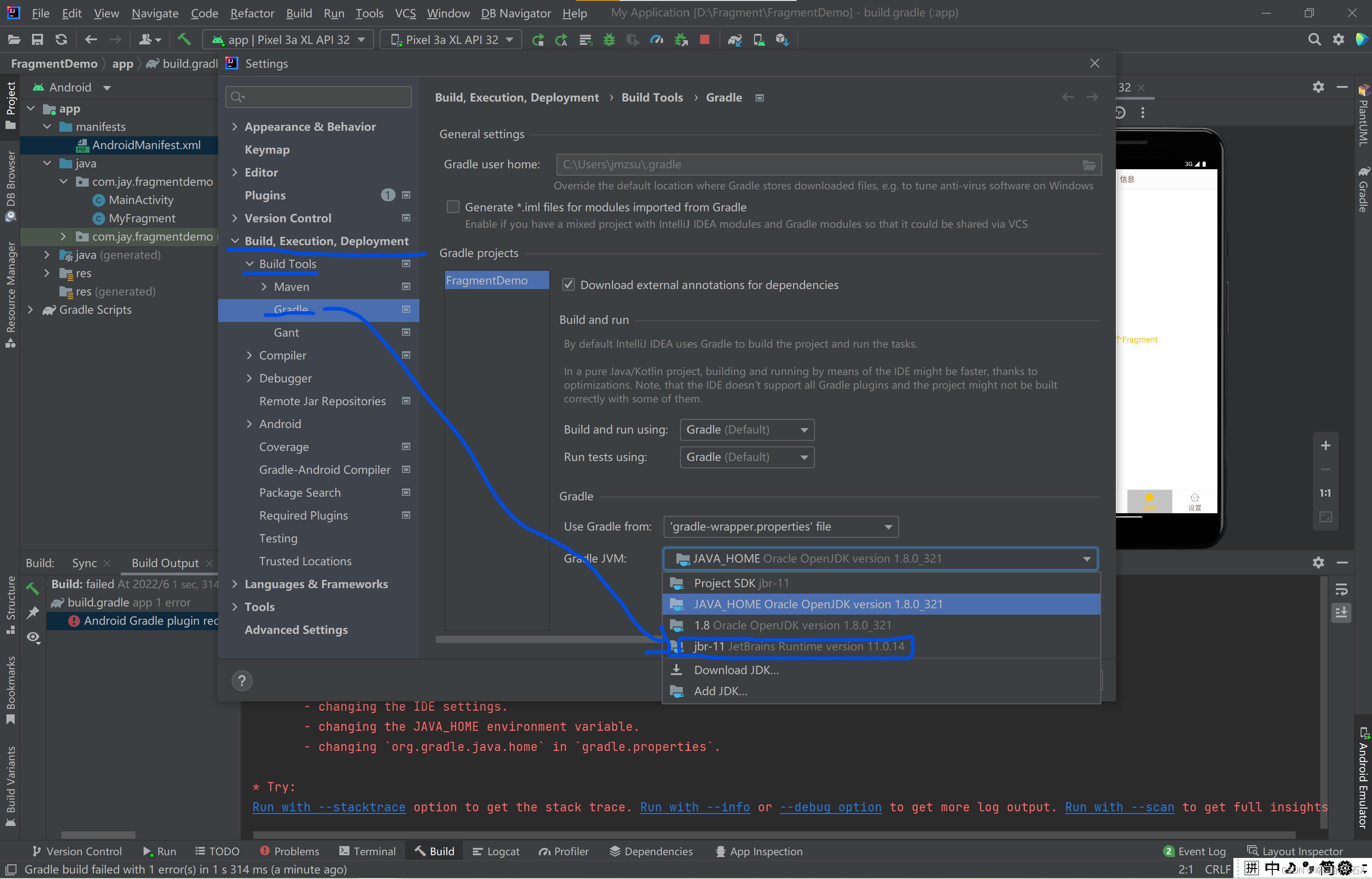Open the Build and run using dropdown
Image resolution: width=1372 pixels, height=879 pixels.
[x=746, y=430]
